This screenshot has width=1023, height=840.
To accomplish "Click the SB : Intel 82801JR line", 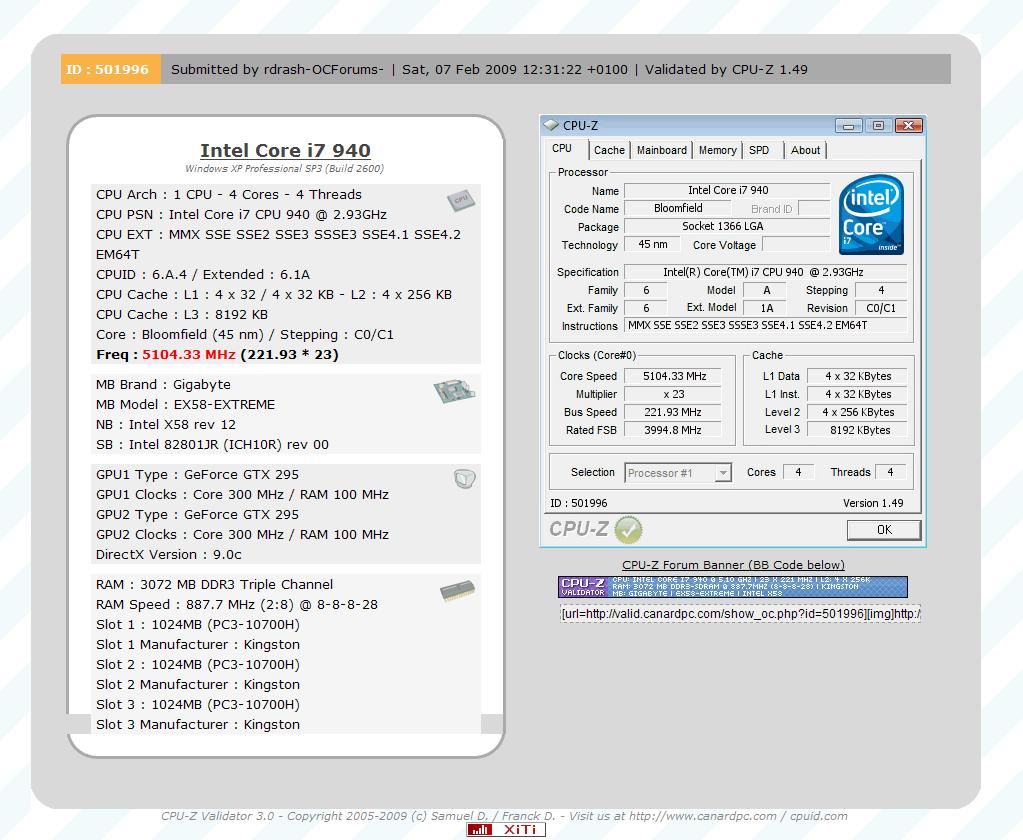I will (x=212, y=445).
